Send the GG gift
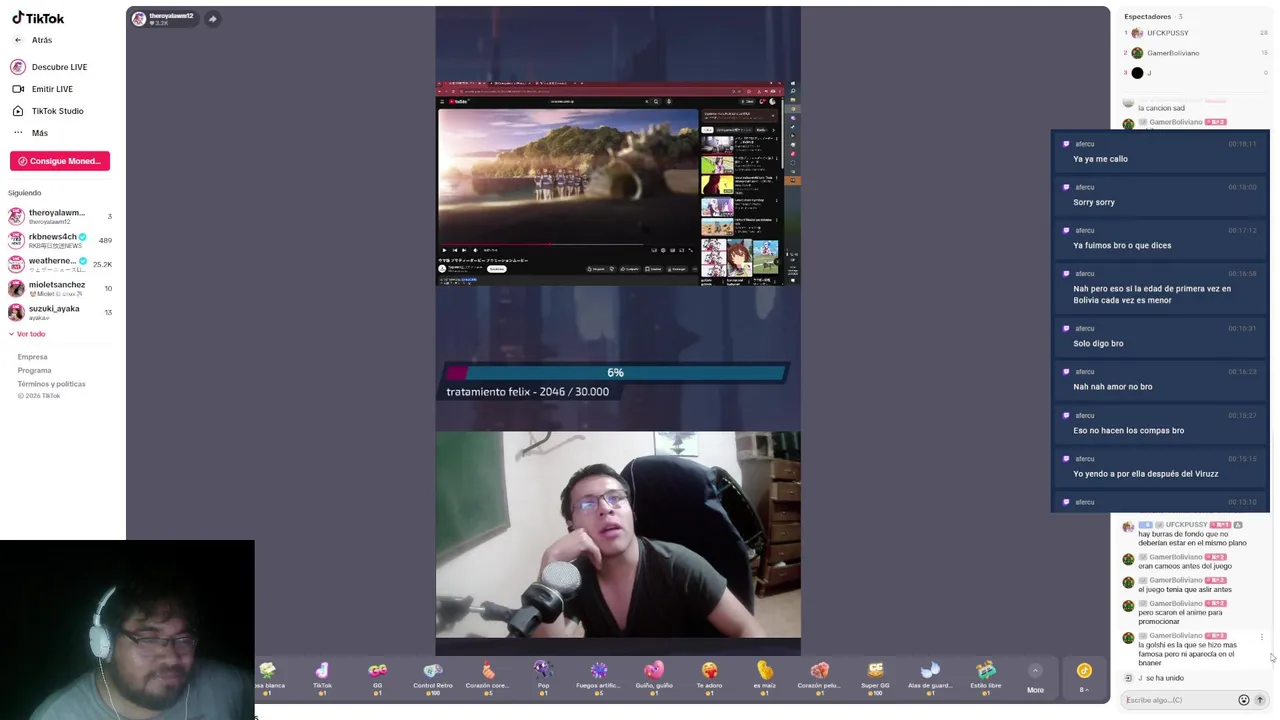The width and height of the screenshot is (1280, 720). [x=377, y=677]
